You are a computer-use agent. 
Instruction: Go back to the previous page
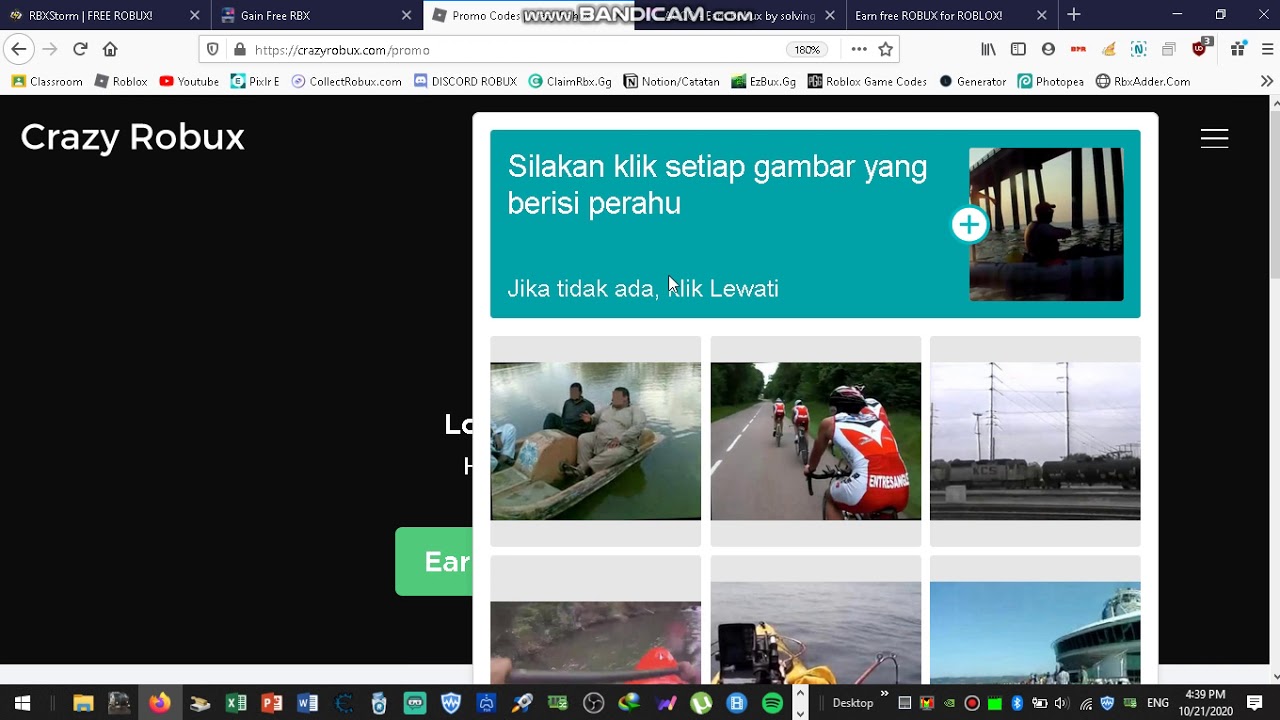(x=18, y=49)
